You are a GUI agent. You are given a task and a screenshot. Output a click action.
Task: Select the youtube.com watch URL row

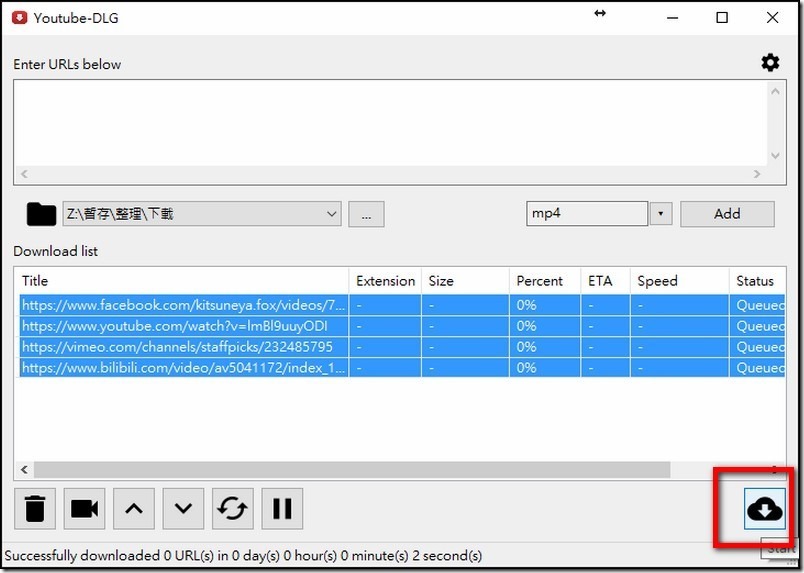(402, 326)
